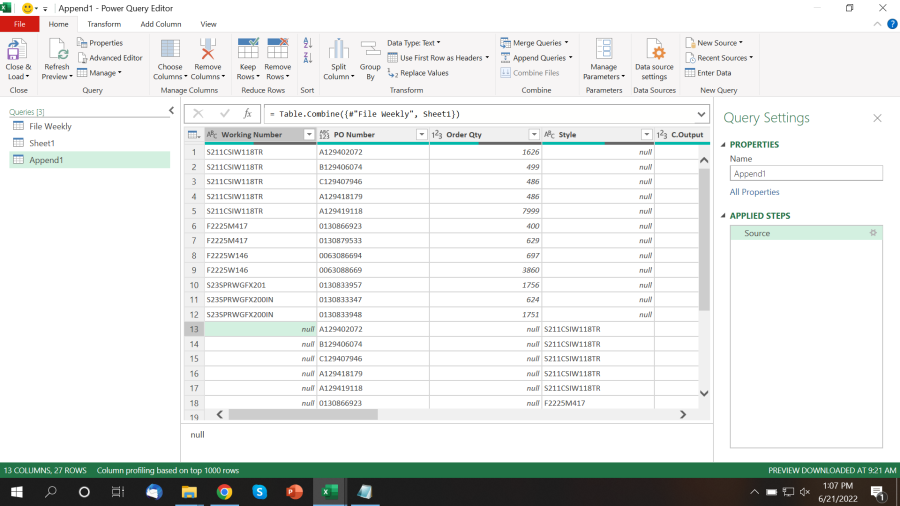Screen dimensions: 900x506
Task: Open Style column filter dropdown
Action: (x=646, y=135)
